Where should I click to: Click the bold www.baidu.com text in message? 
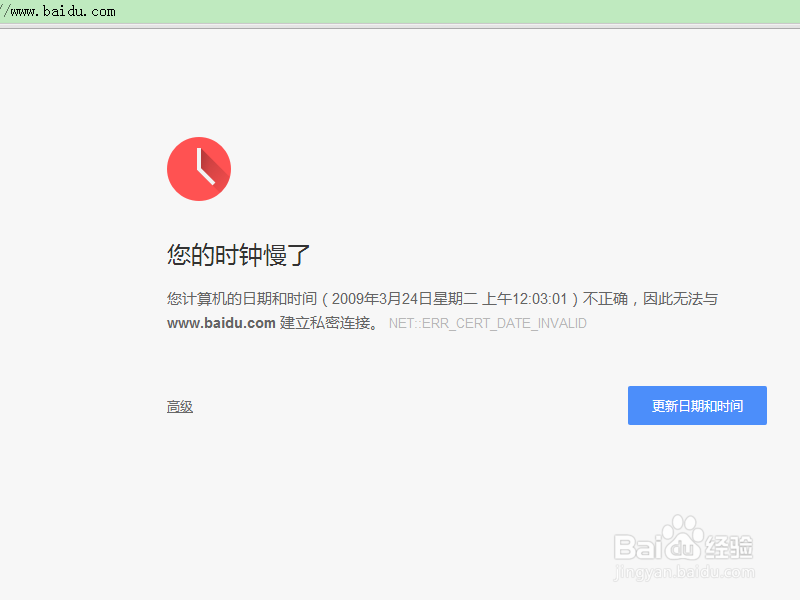click(x=221, y=323)
